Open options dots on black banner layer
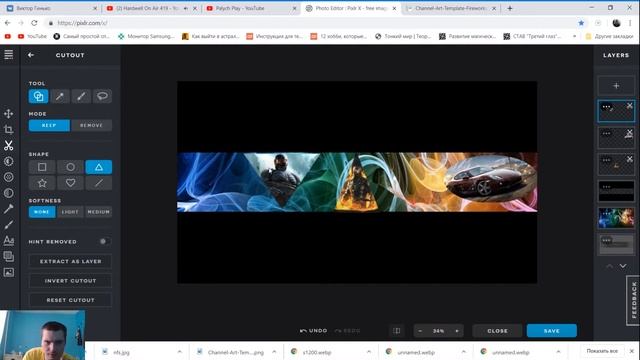The image size is (640, 360). pyautogui.click(x=606, y=187)
